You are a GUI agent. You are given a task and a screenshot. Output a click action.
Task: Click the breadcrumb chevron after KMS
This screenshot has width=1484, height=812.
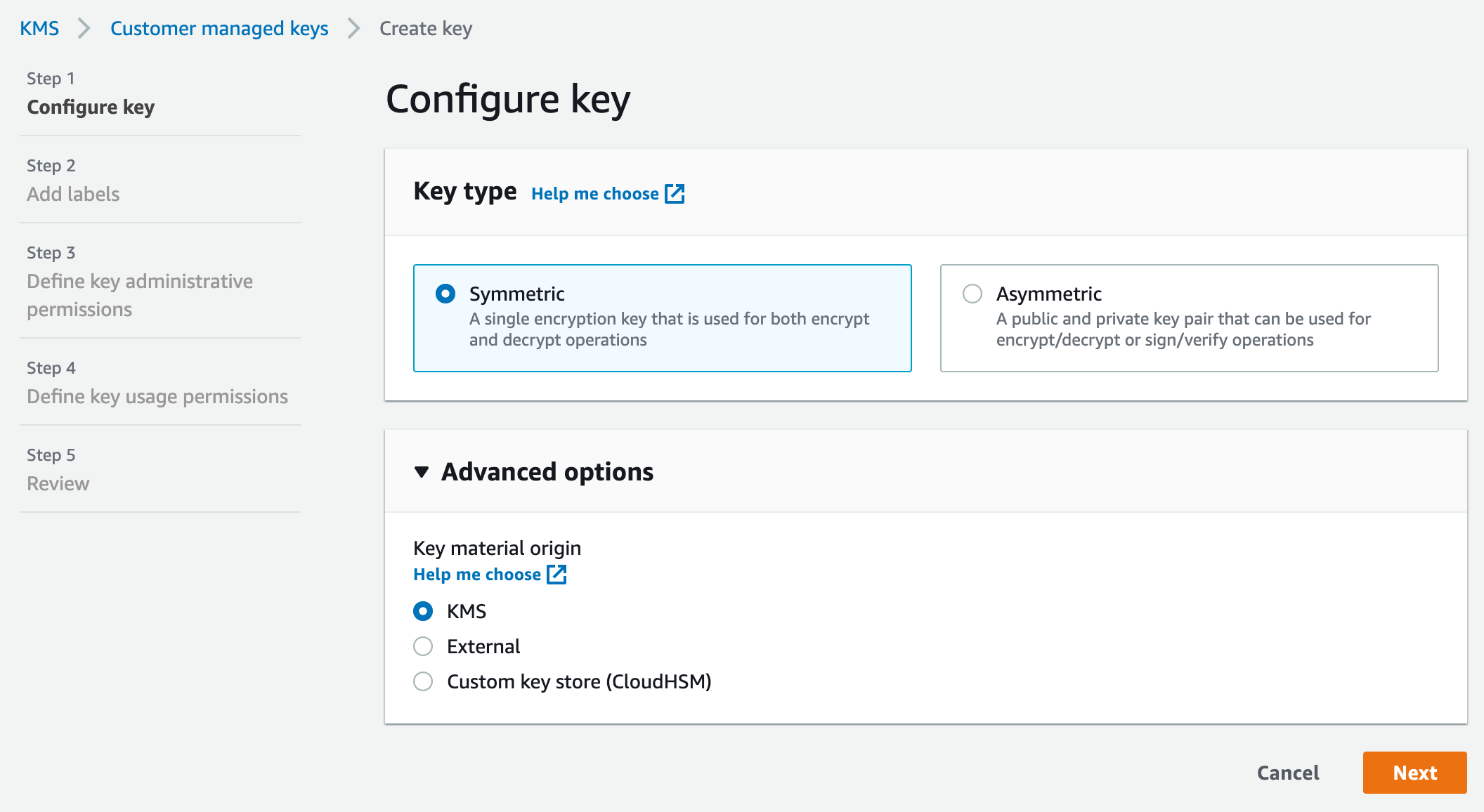pos(84,28)
